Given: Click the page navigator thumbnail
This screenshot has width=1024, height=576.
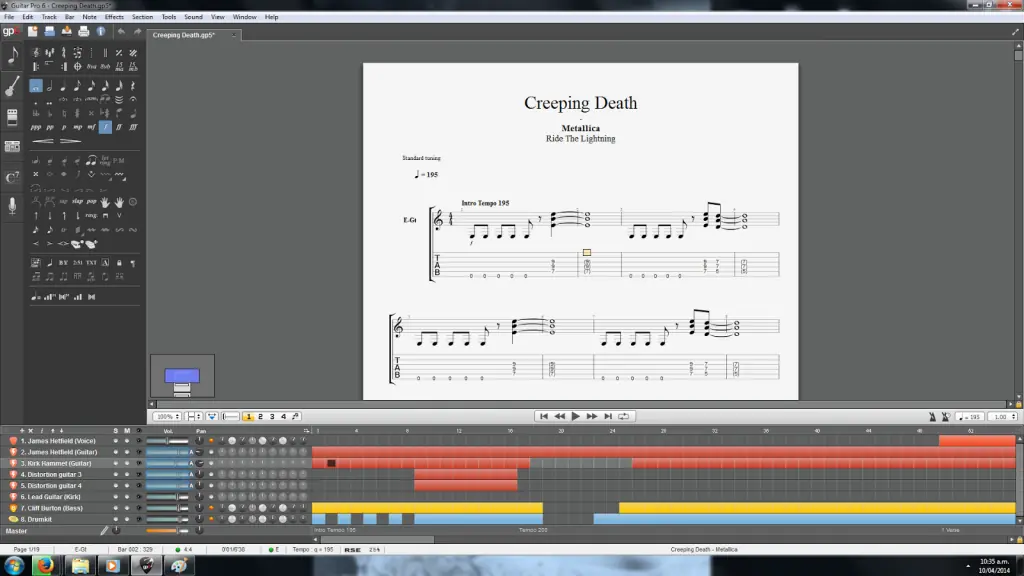Looking at the screenshot, I should [x=182, y=376].
